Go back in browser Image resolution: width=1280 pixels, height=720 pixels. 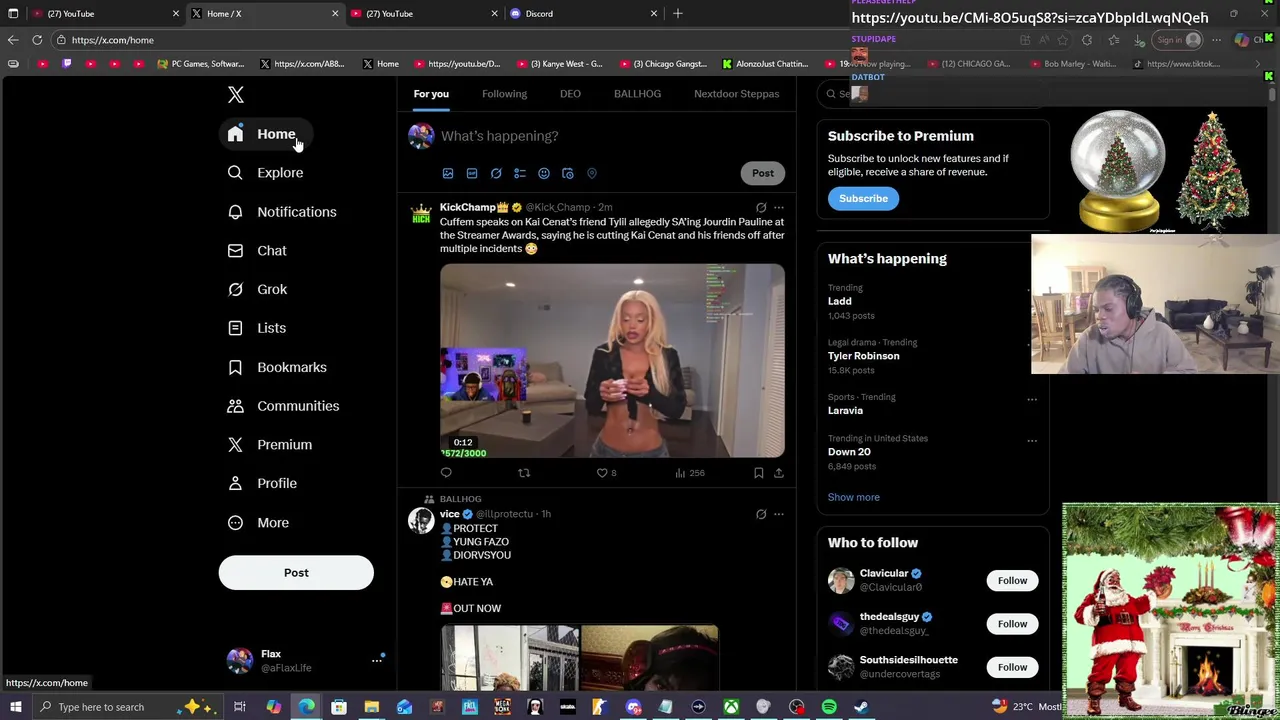(13, 40)
